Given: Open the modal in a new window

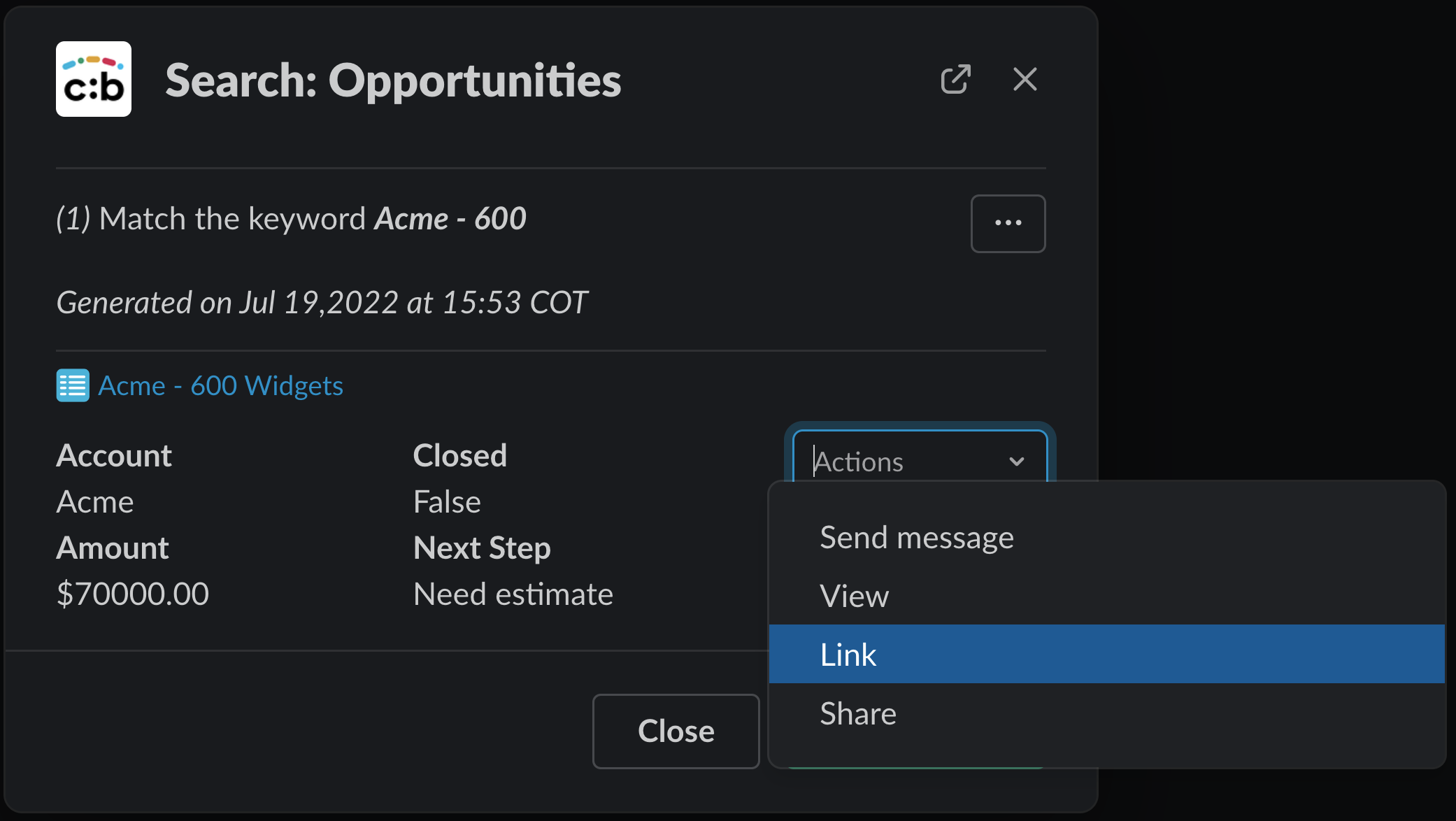Looking at the screenshot, I should 955,79.
